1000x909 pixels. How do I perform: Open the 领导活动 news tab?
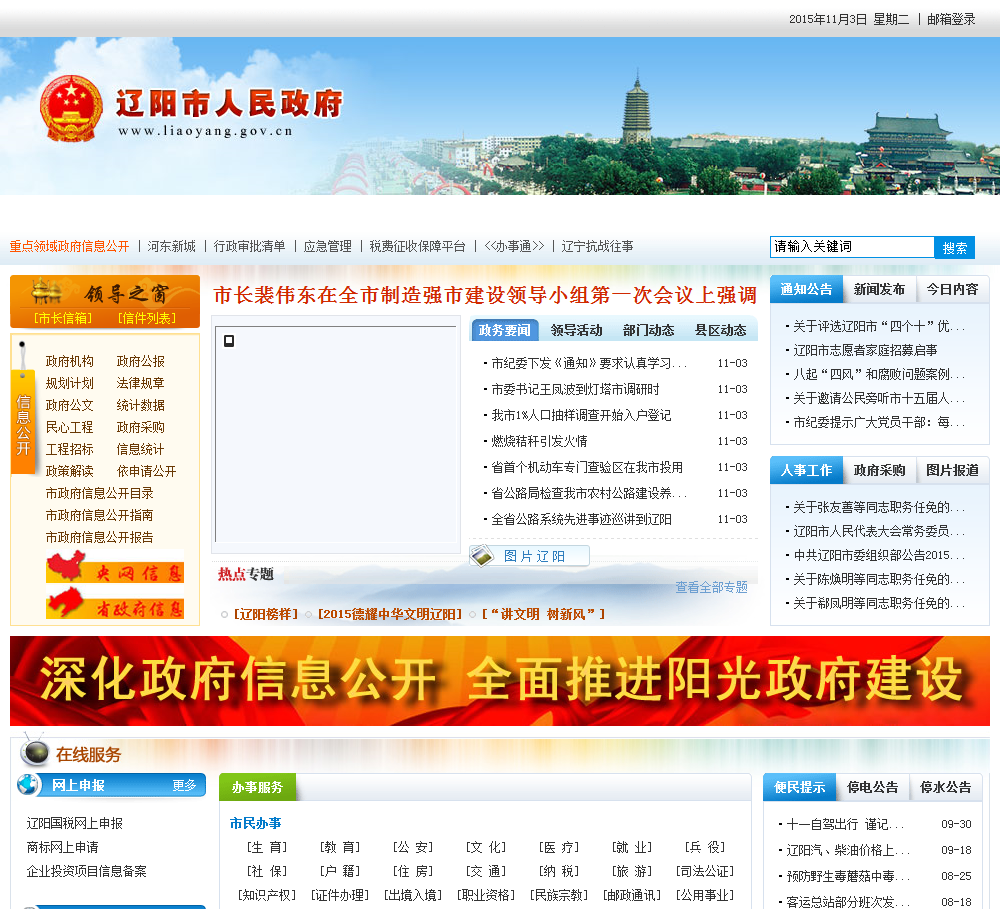[x=577, y=330]
